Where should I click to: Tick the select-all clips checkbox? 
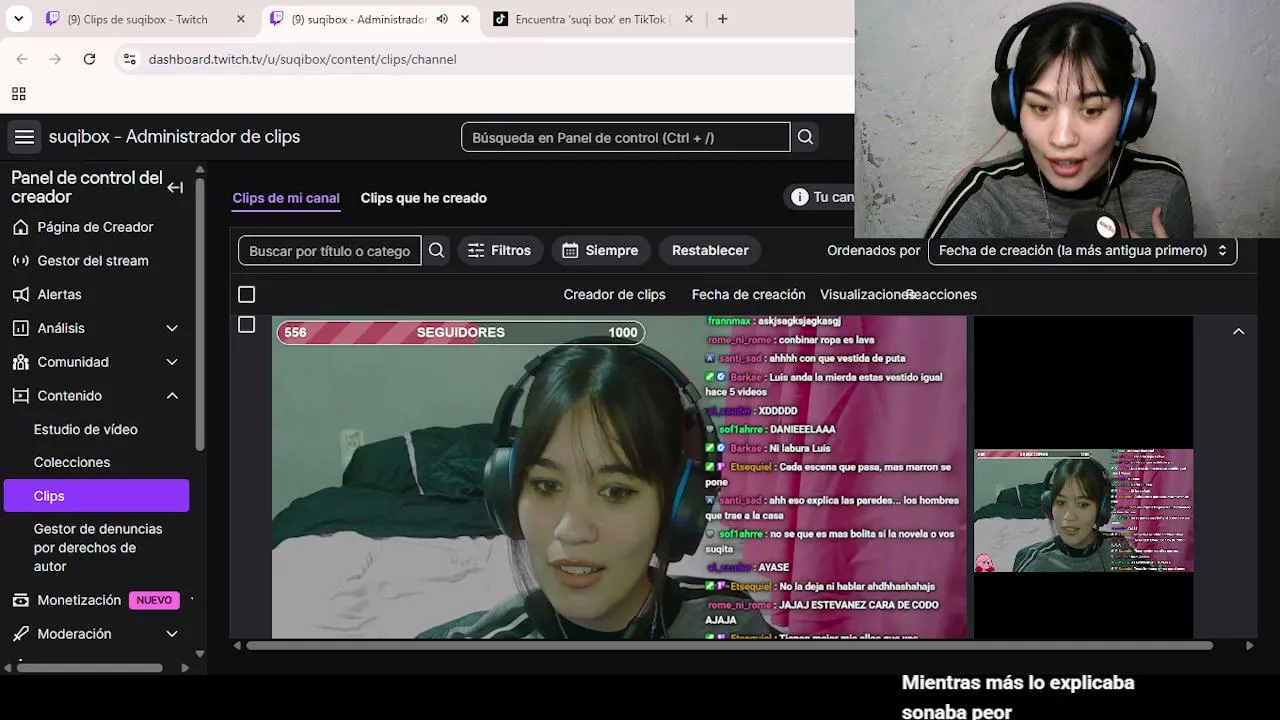click(247, 295)
